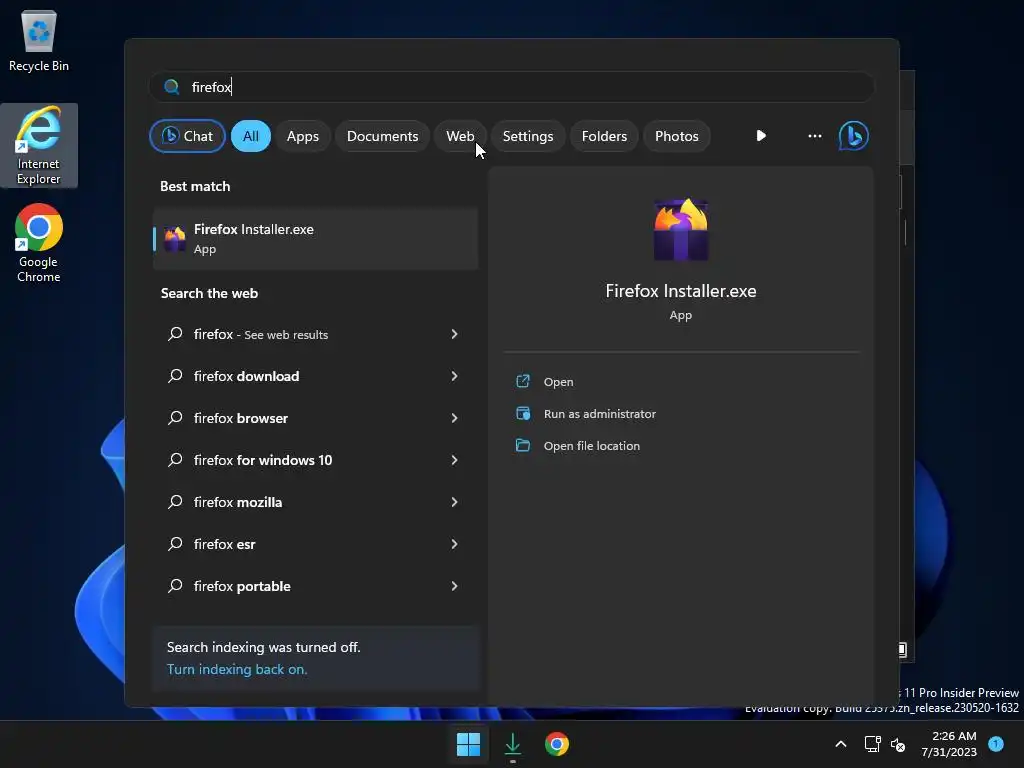Click the Run as administrator shield icon
Screen dimensions: 1024x768
click(x=523, y=413)
